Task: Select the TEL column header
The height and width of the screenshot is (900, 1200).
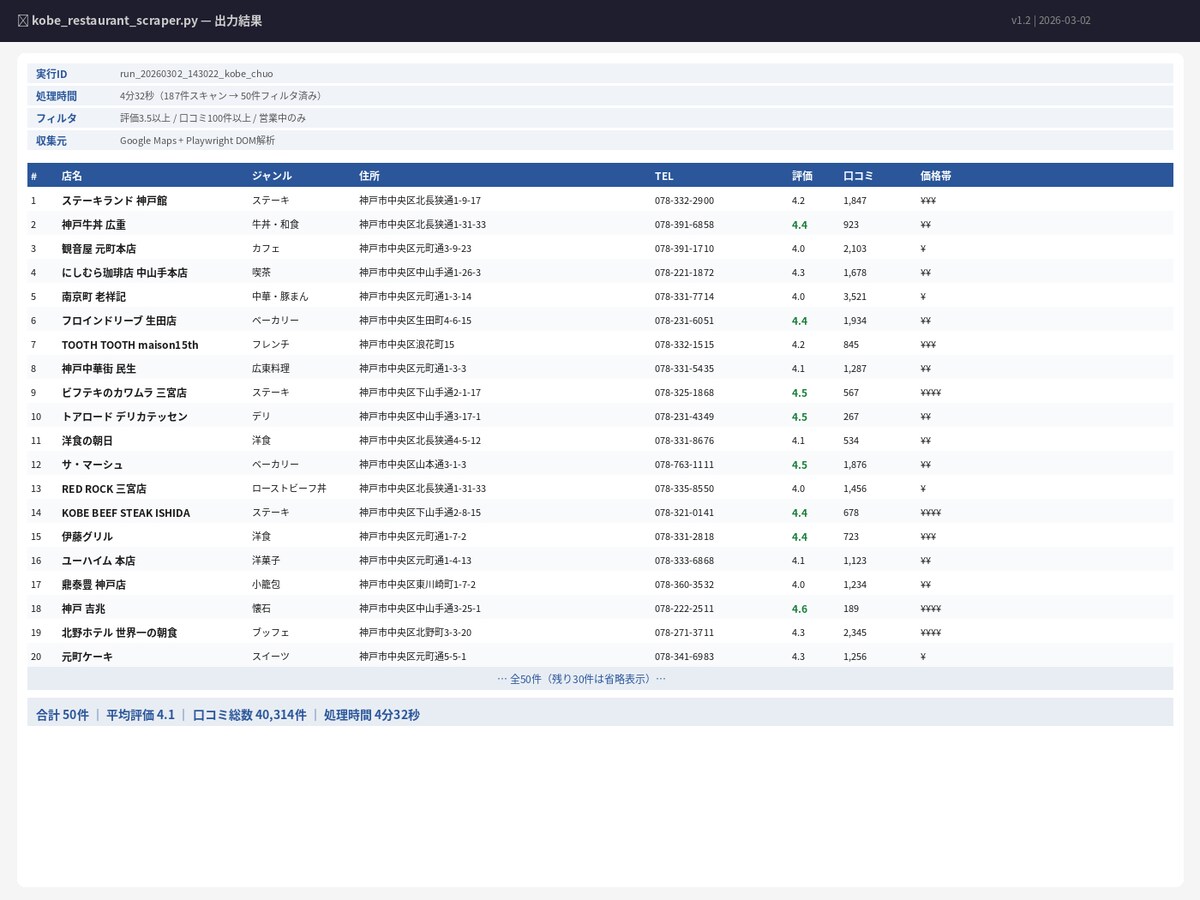Action: point(664,176)
